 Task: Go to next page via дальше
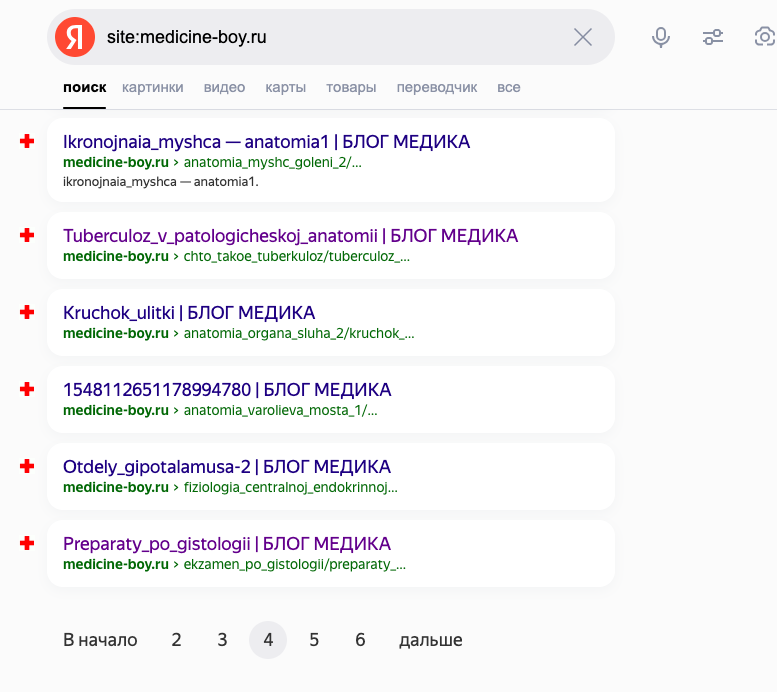(x=431, y=640)
